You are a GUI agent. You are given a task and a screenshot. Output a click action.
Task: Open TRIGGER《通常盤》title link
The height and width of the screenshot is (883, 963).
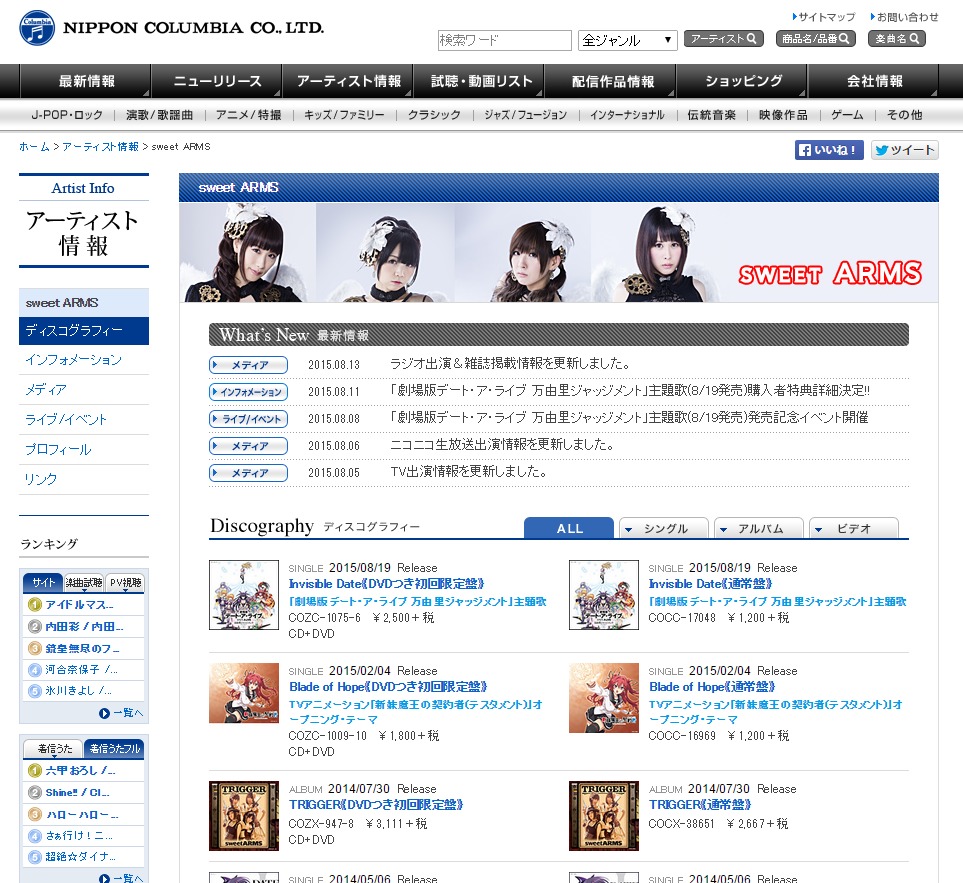pos(700,804)
